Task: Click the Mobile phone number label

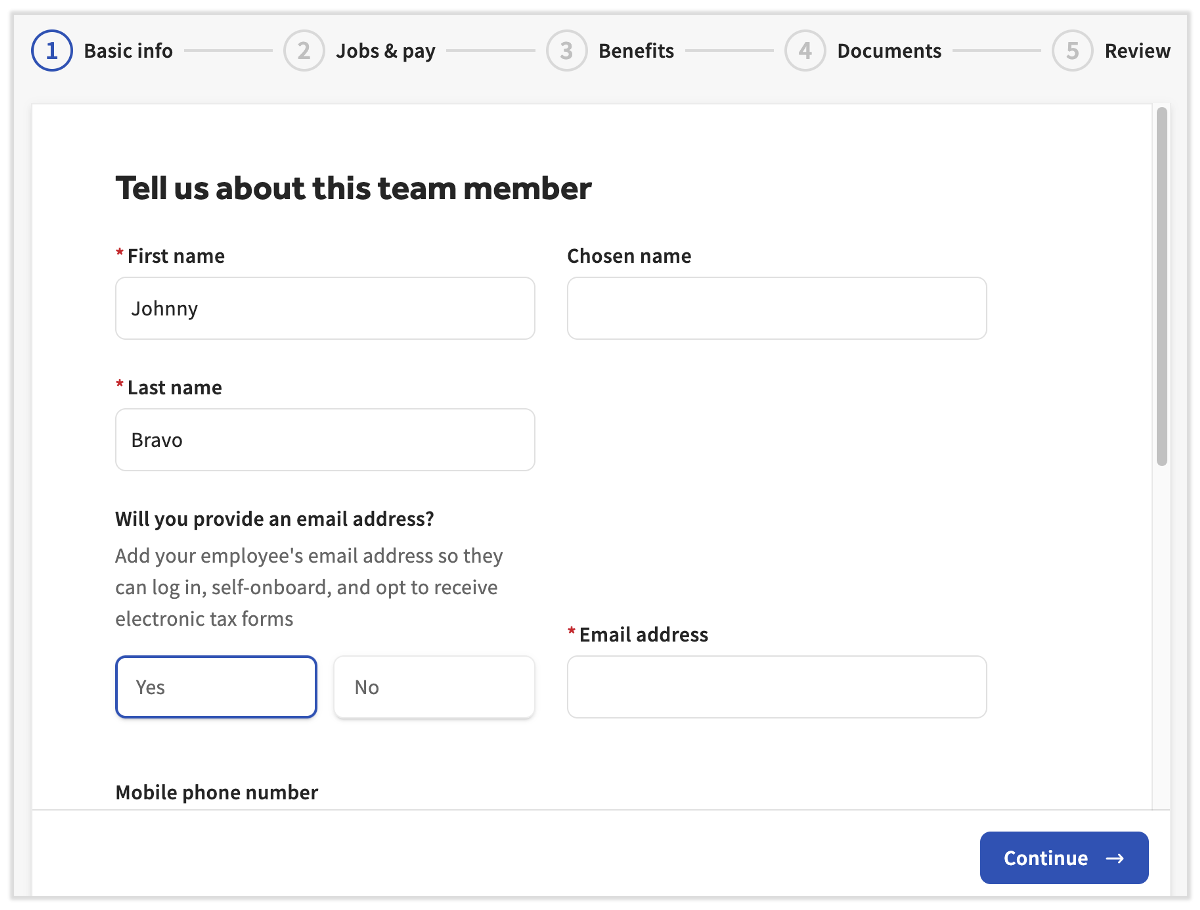Action: [216, 792]
